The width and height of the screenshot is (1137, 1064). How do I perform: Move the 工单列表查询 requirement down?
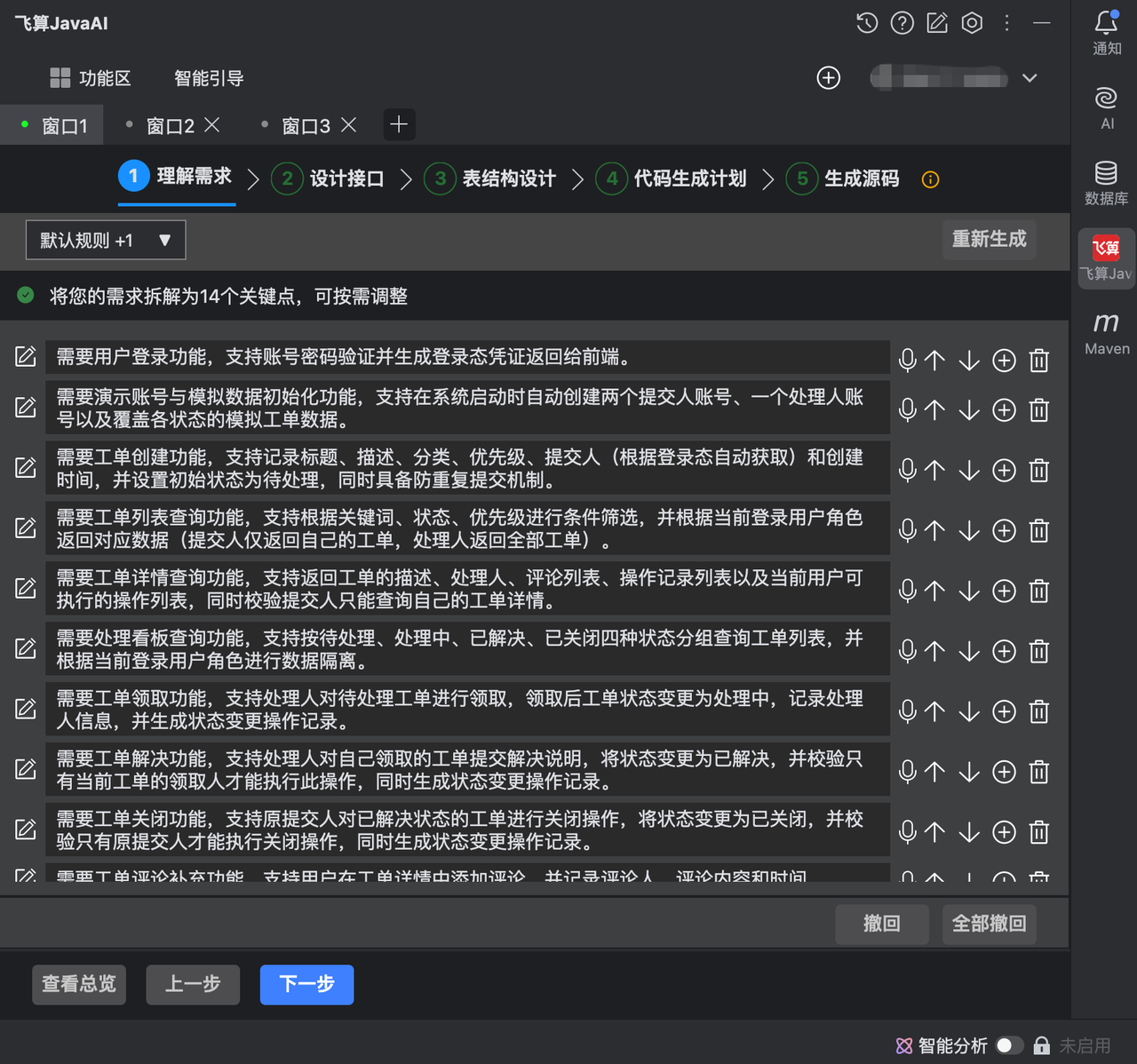pyautogui.click(x=969, y=530)
